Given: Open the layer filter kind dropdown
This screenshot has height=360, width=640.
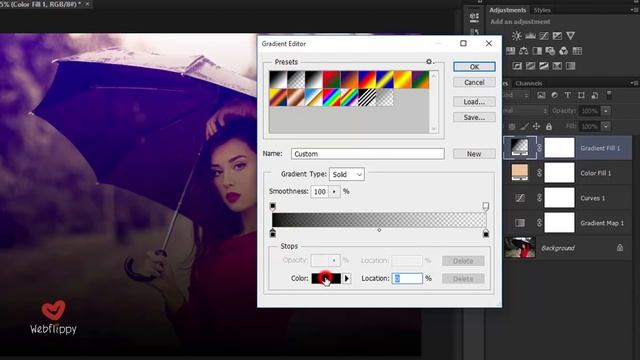Looking at the screenshot, I should point(516,95).
